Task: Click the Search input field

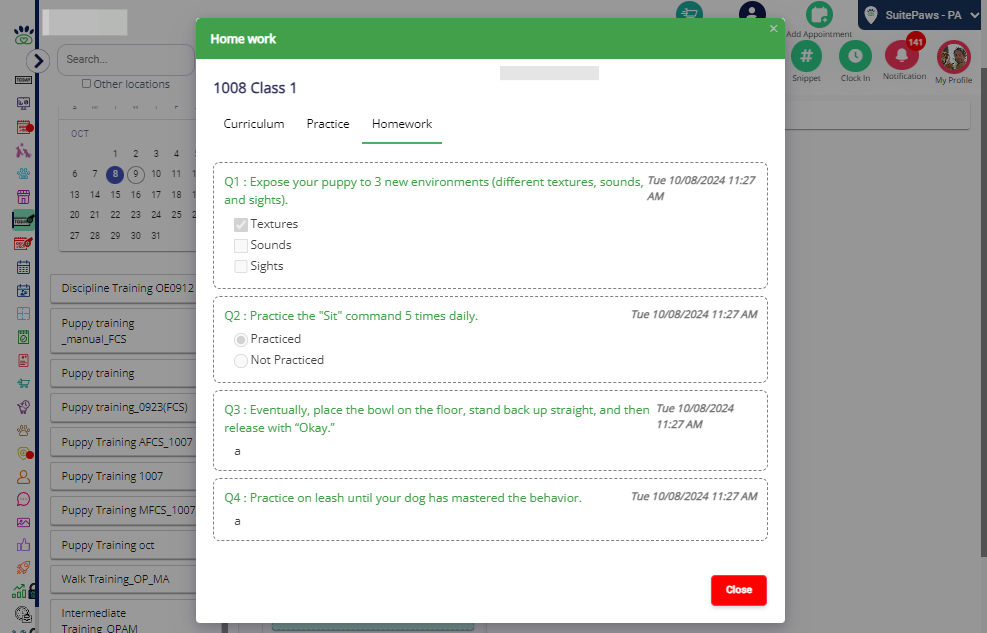Action: pos(126,60)
